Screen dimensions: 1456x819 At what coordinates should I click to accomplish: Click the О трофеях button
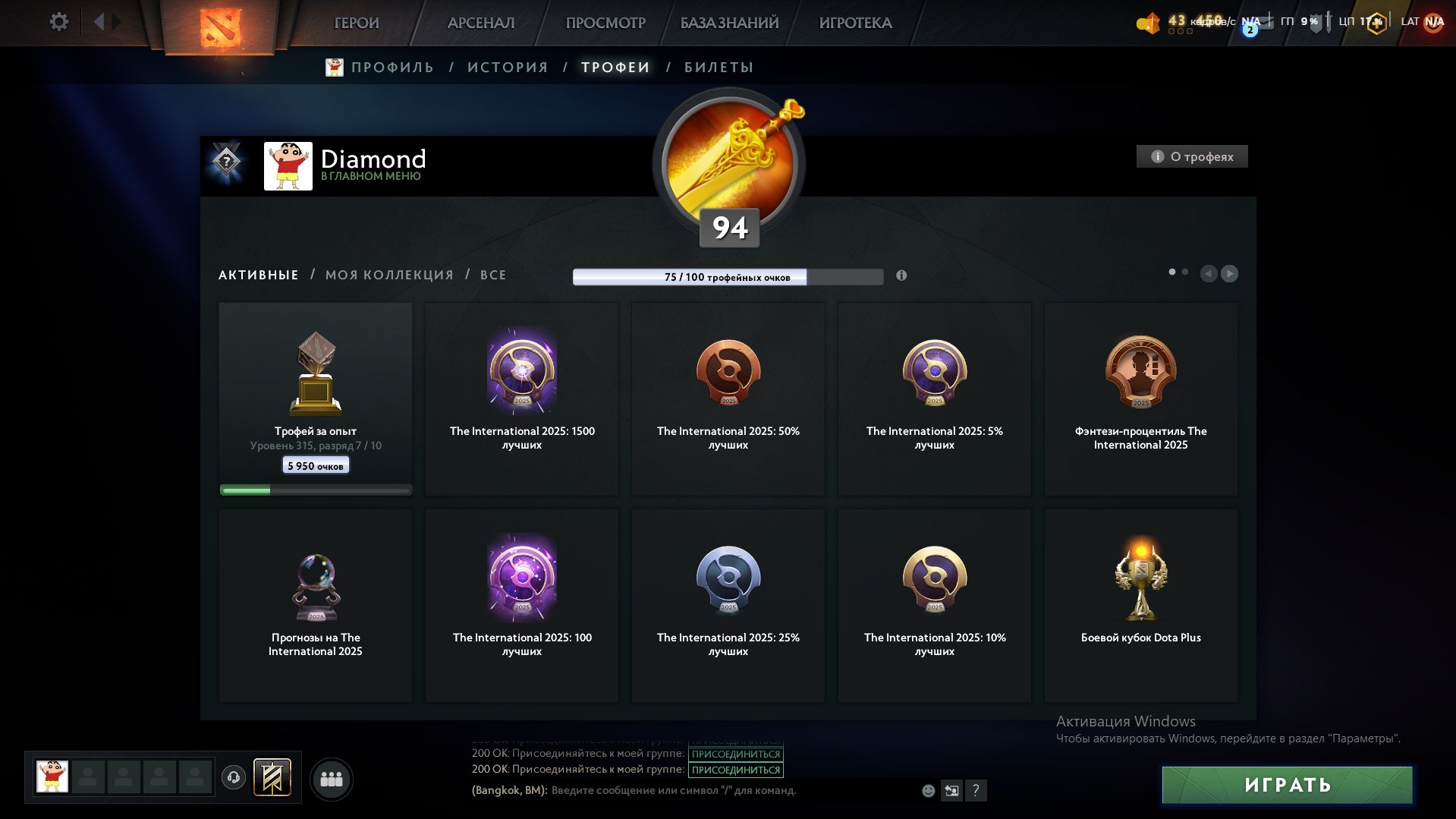click(x=1192, y=156)
